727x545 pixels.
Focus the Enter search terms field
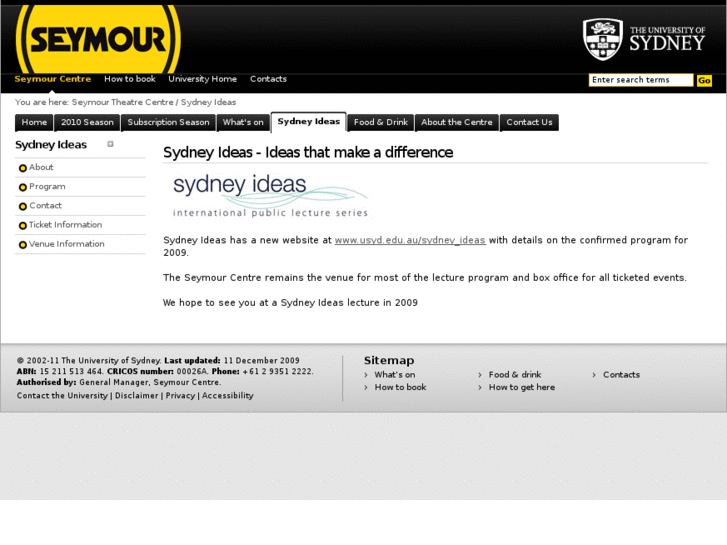(641, 80)
